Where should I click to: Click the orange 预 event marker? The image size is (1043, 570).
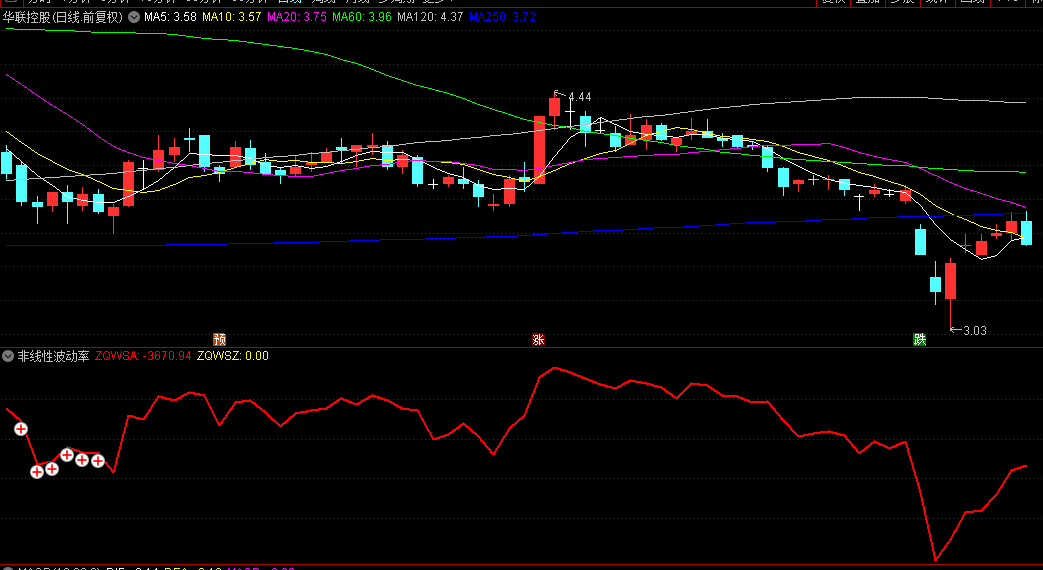[x=220, y=340]
